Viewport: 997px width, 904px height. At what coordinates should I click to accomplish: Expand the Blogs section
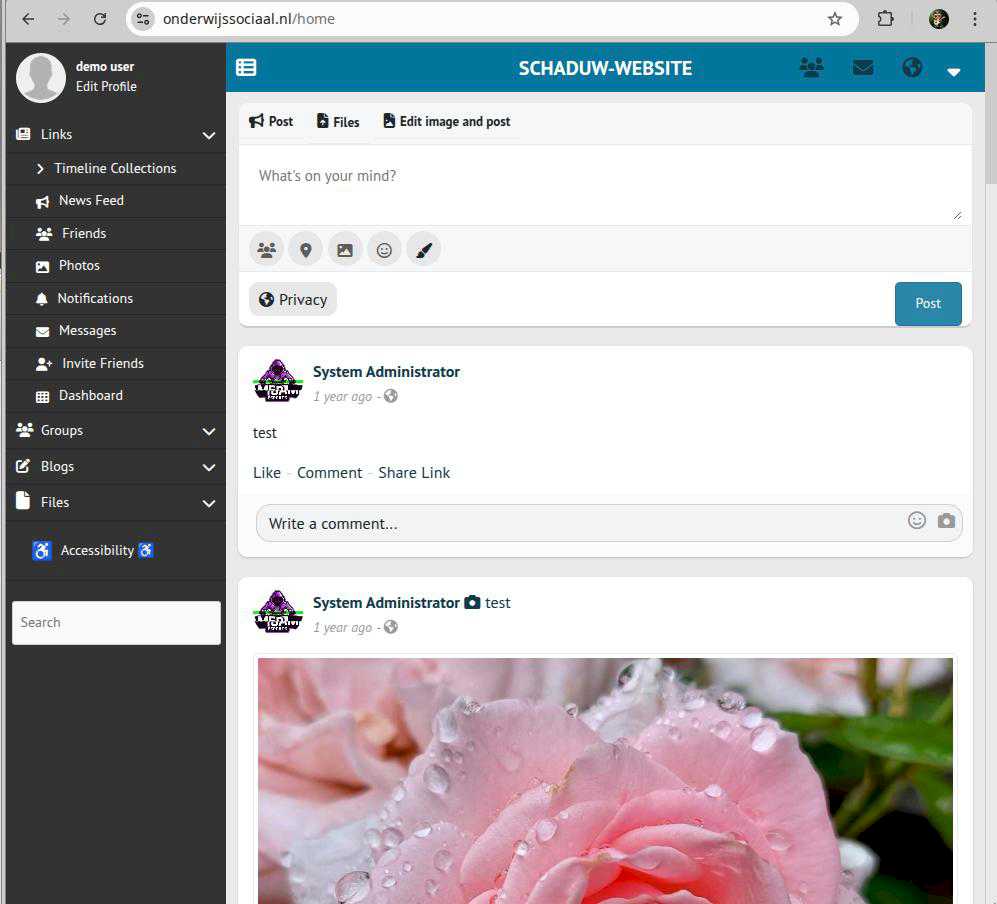208,467
